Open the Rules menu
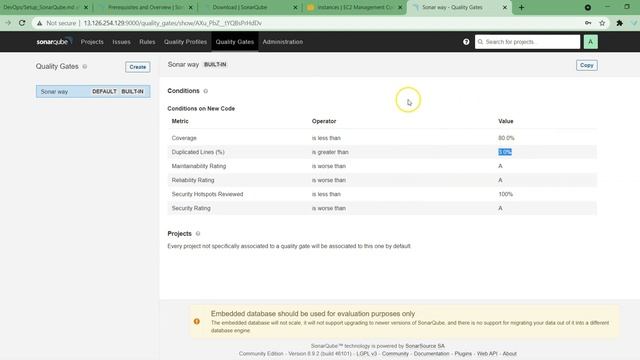 (147, 42)
